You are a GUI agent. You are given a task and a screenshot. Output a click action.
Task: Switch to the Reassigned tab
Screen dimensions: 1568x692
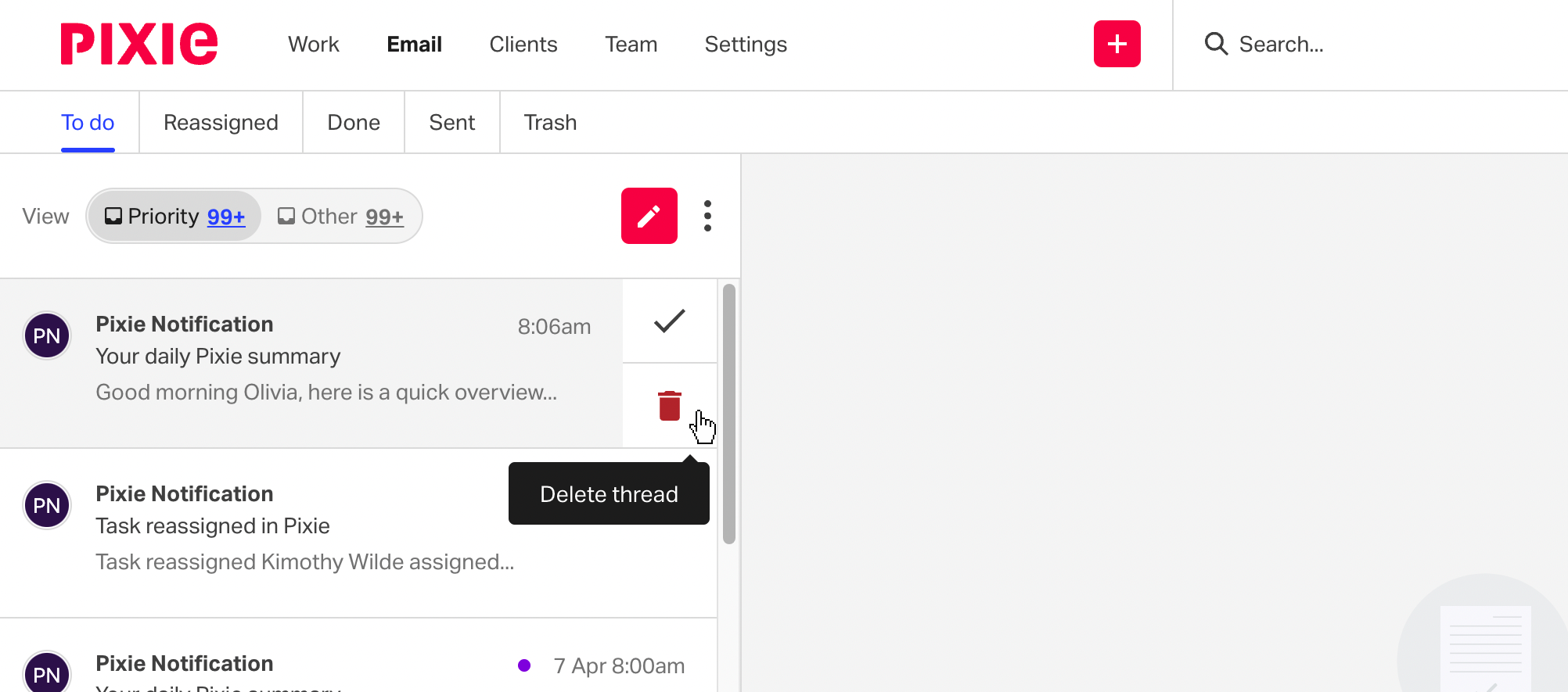tap(221, 123)
